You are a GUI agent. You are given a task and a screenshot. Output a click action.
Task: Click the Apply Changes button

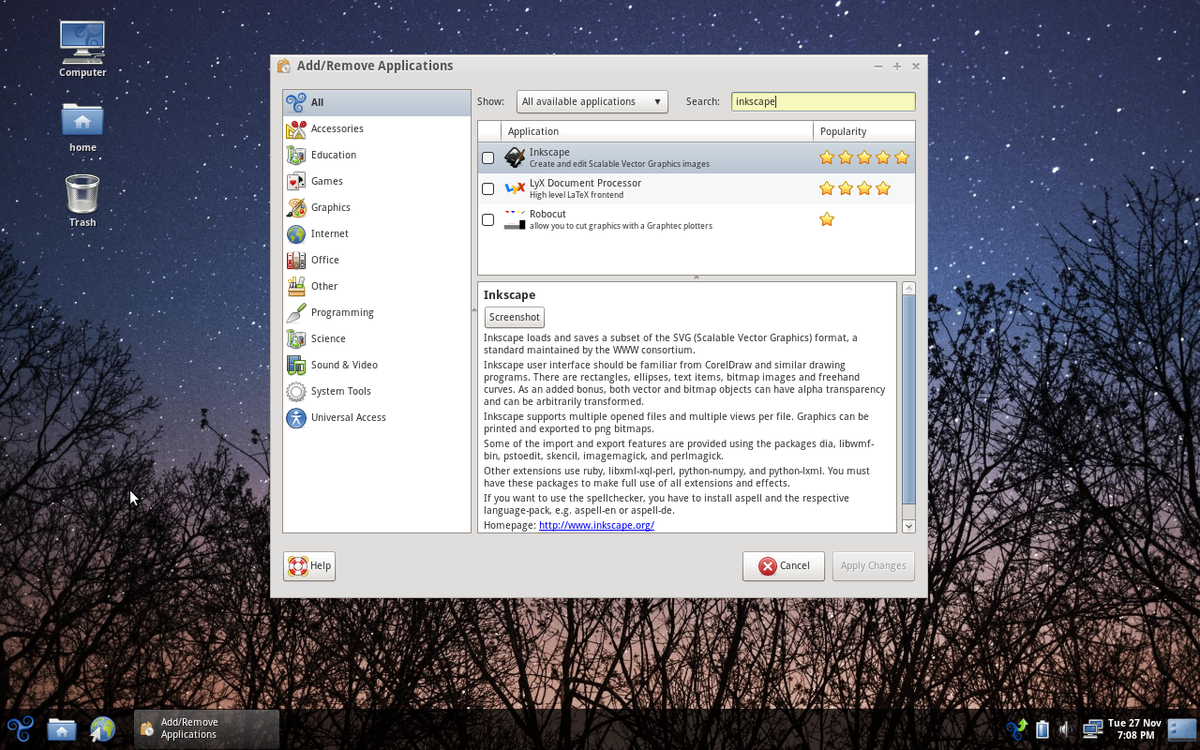[873, 566]
